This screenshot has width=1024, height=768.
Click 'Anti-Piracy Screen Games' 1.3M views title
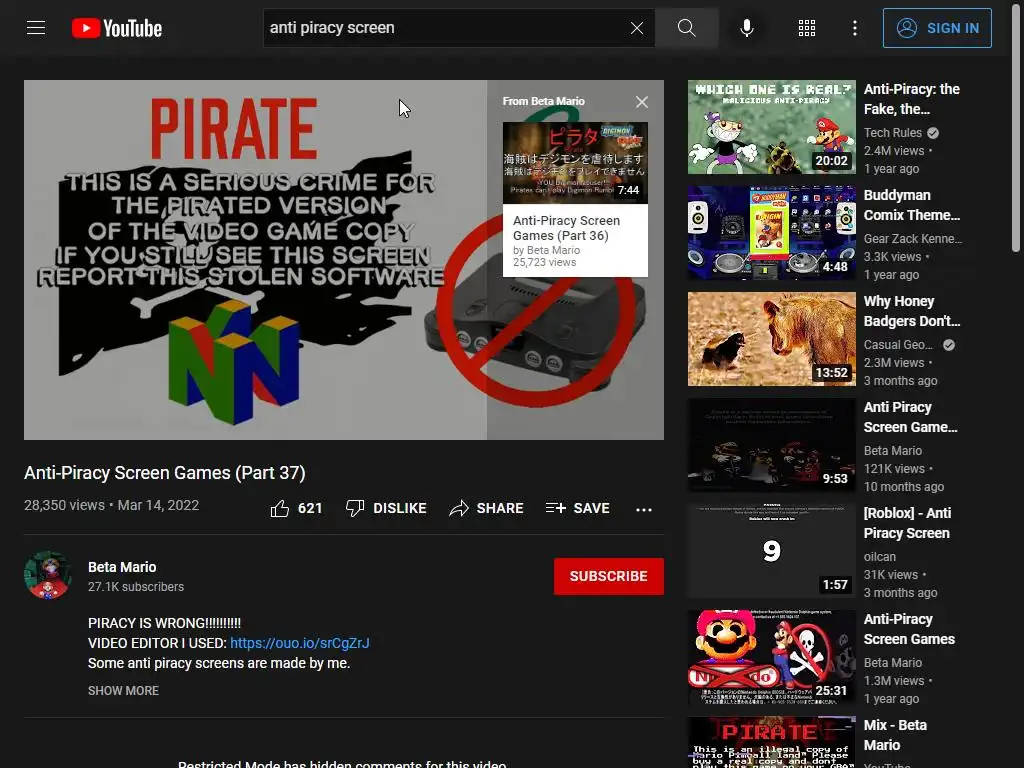coord(909,629)
